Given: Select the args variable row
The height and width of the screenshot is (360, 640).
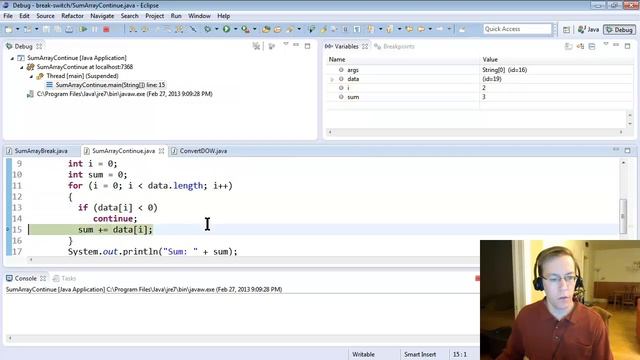Looking at the screenshot, I should [x=480, y=70].
